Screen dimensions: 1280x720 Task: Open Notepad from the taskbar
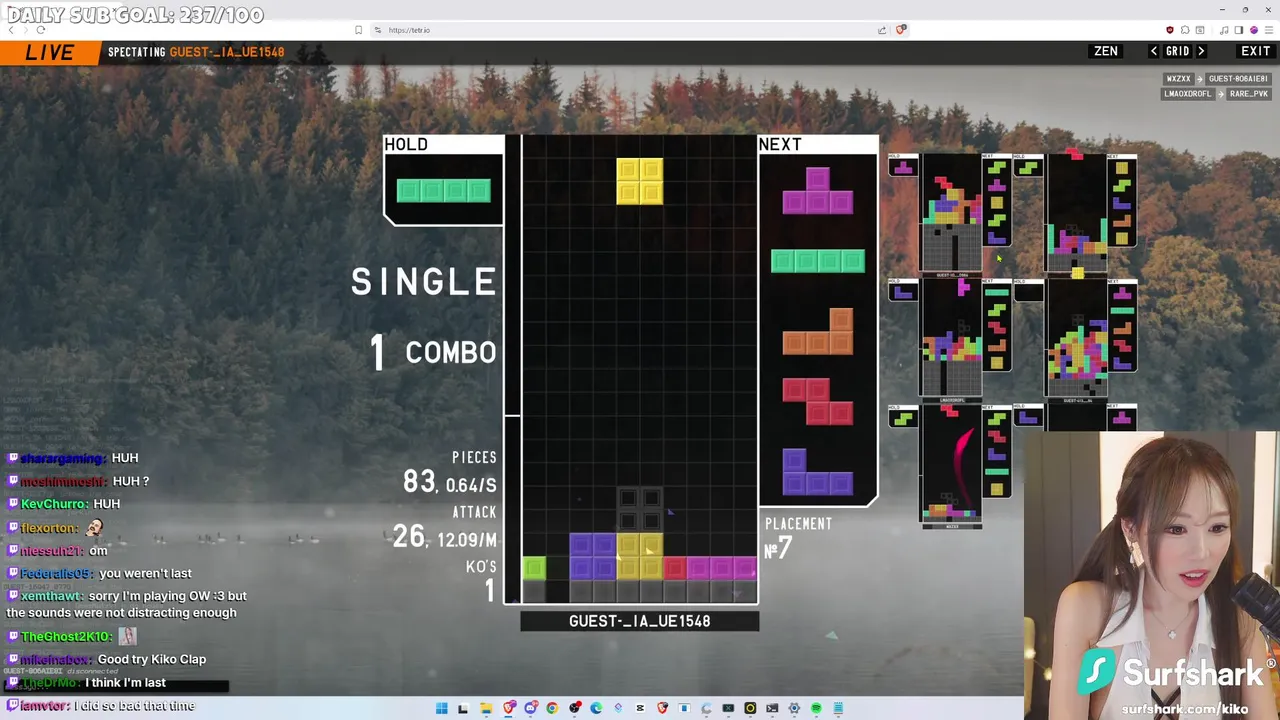(x=838, y=709)
